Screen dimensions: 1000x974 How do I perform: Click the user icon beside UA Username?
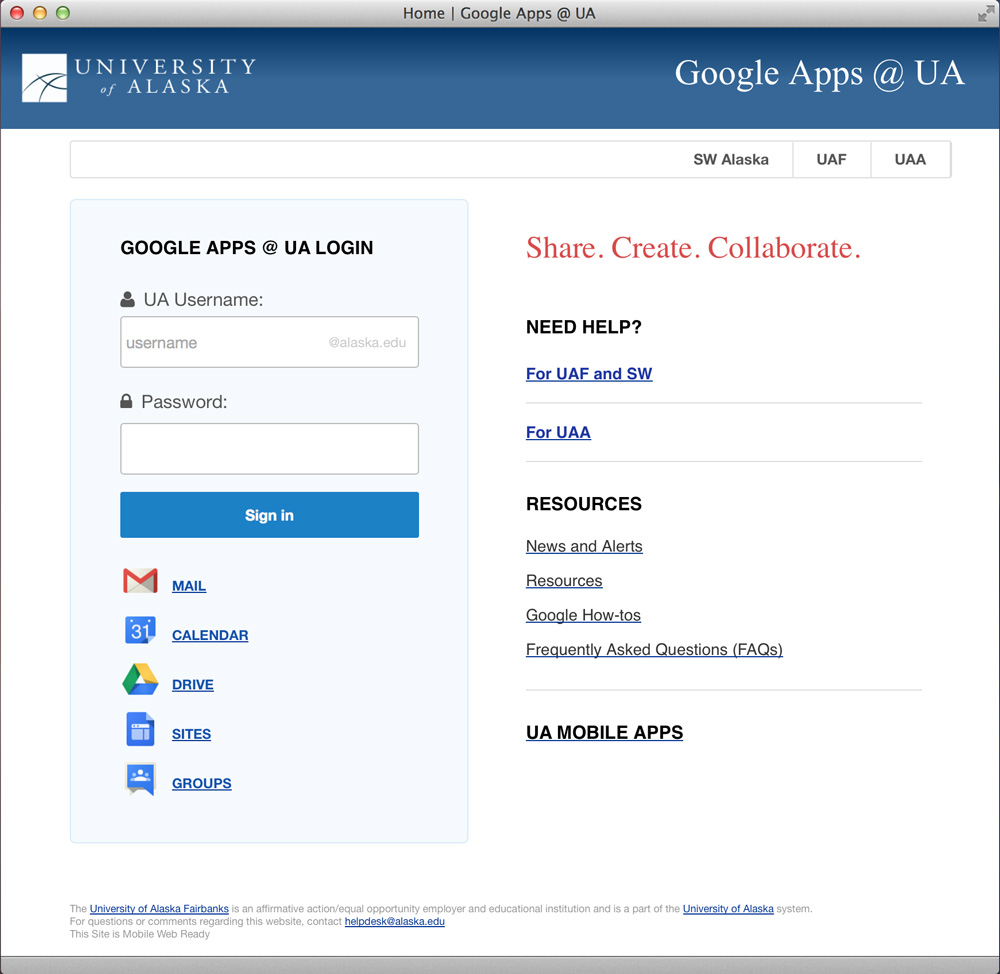point(128,299)
